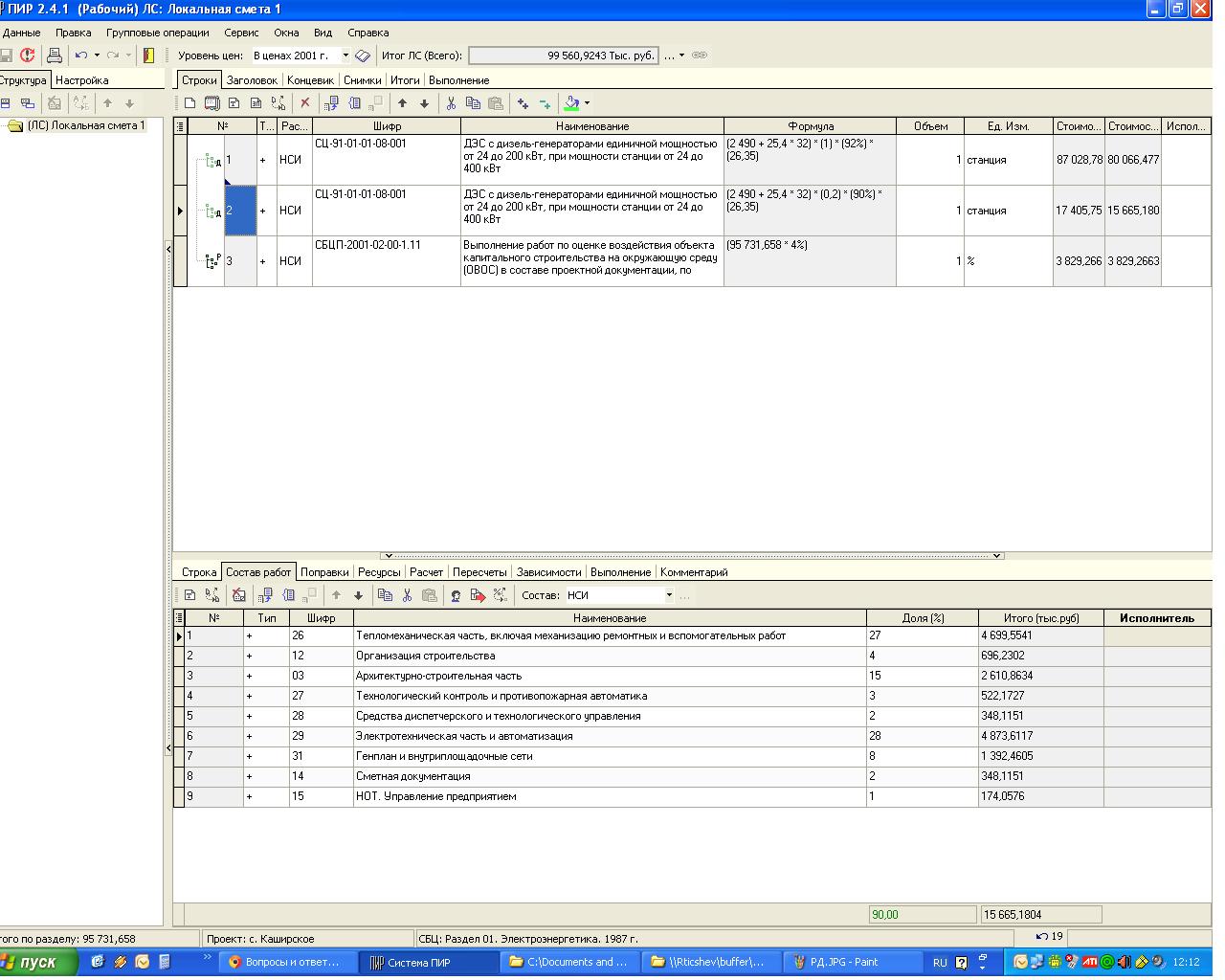This screenshot has height=980, width=1225.
Task: Collapse the left structure panel splitter arrow
Action: [x=168, y=249]
